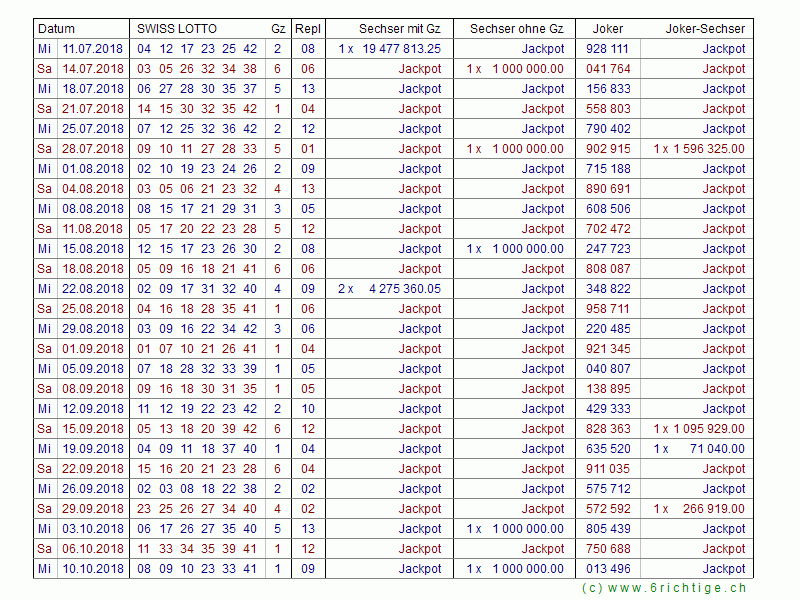The height and width of the screenshot is (600, 800).
Task: Click the Datum column header
Action: 57,29
